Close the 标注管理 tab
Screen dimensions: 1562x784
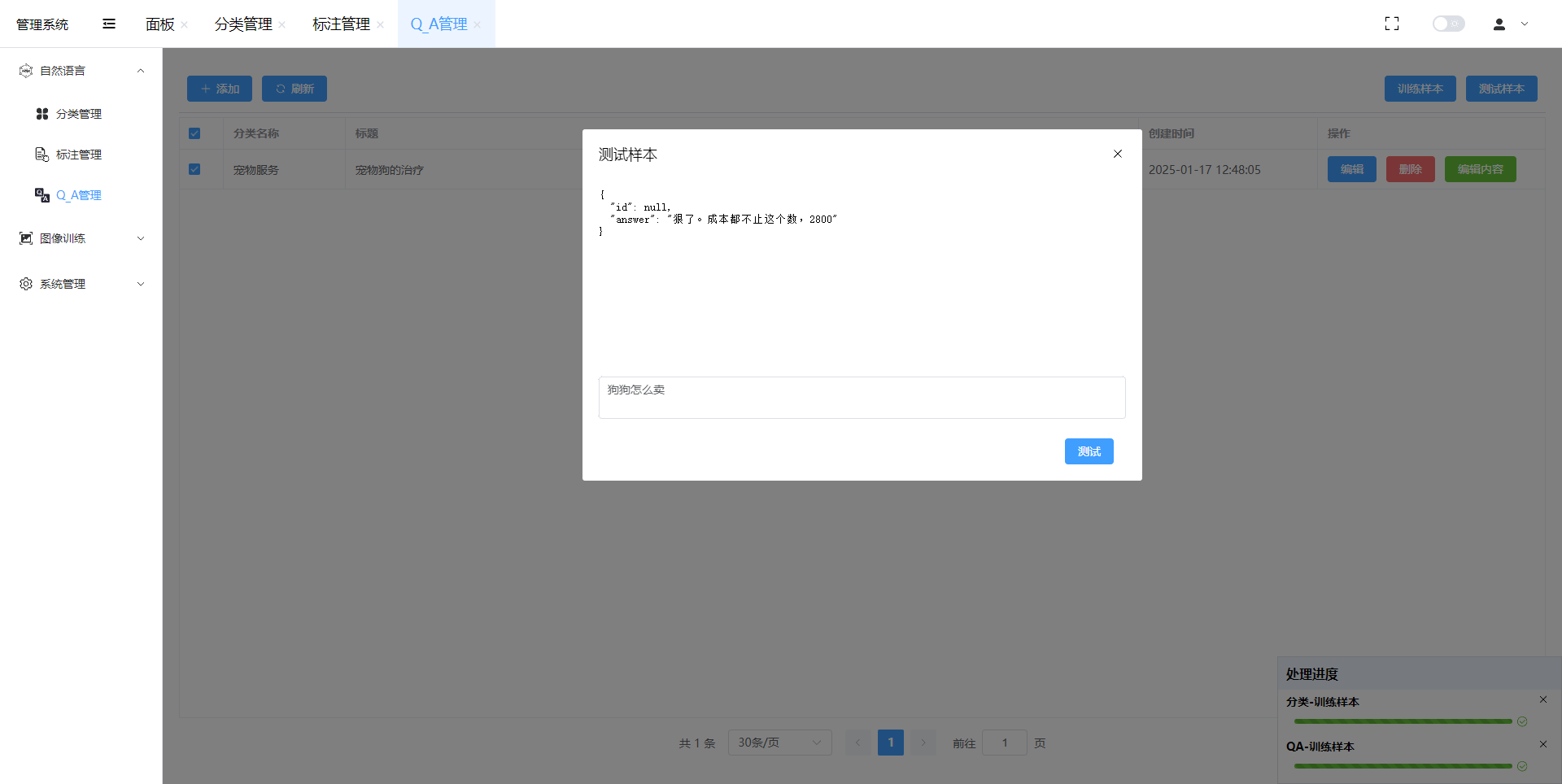click(x=380, y=25)
